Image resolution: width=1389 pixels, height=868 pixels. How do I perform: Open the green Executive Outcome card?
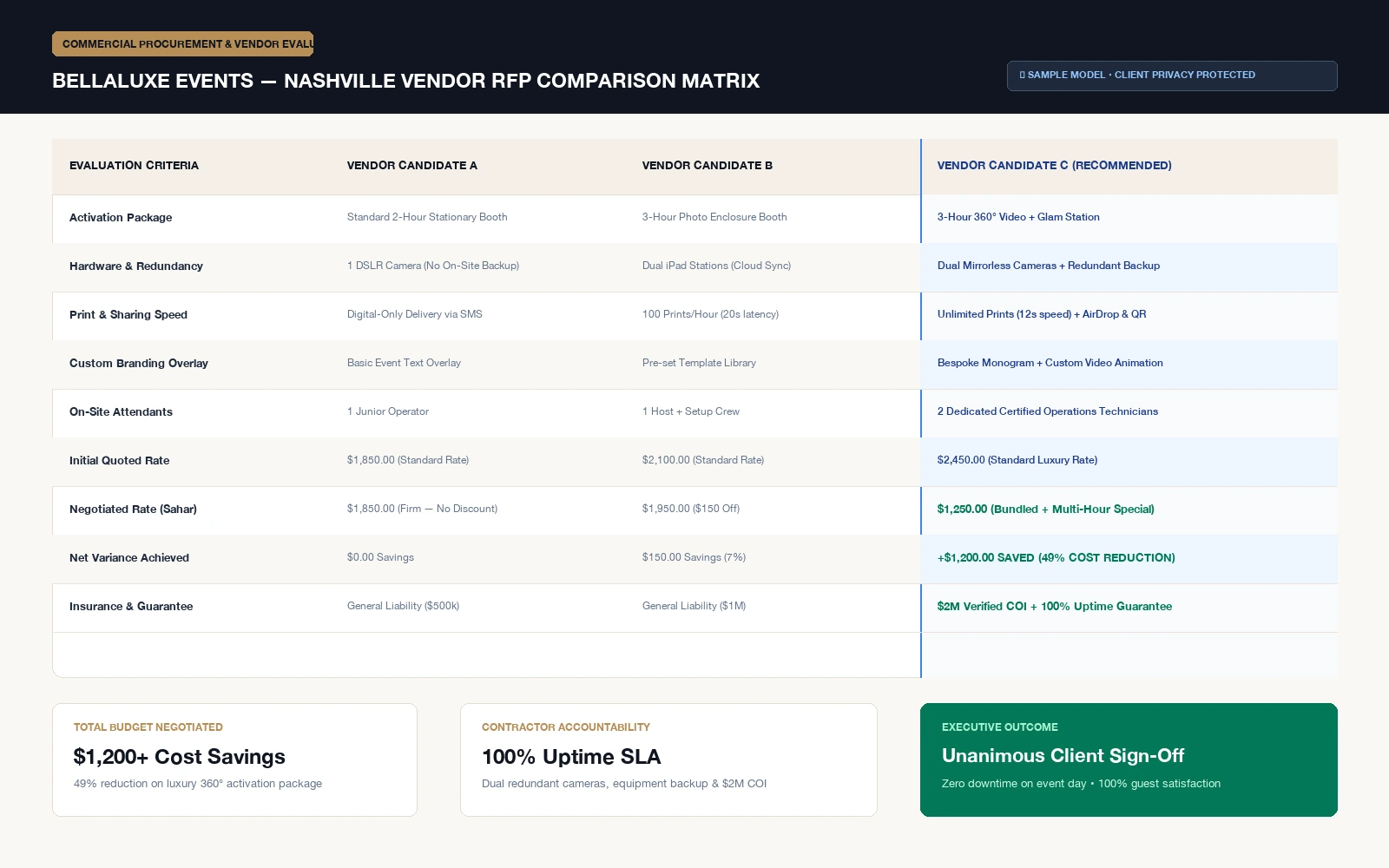click(x=1129, y=759)
